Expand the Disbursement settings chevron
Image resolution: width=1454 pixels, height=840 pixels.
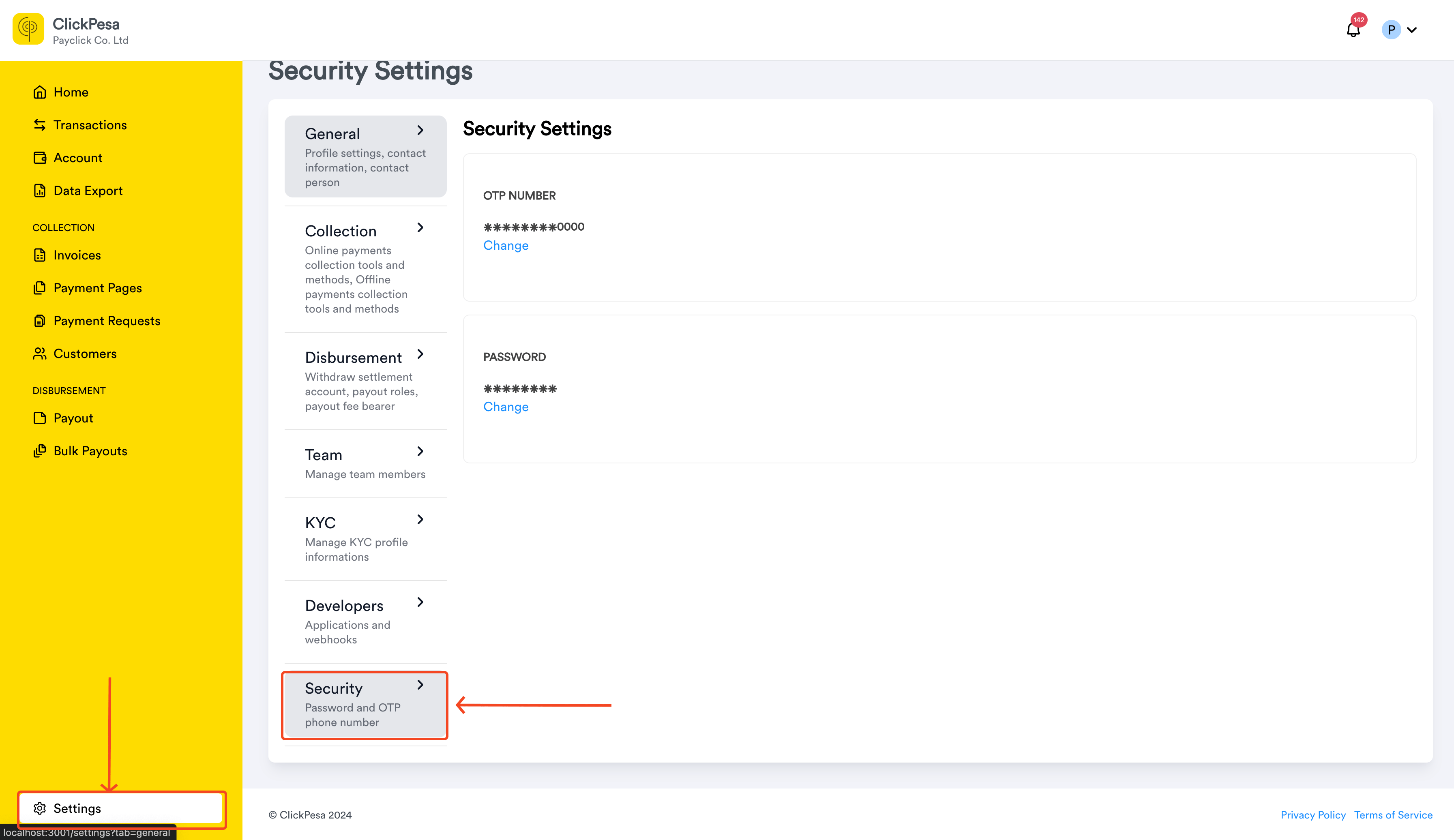pos(420,354)
